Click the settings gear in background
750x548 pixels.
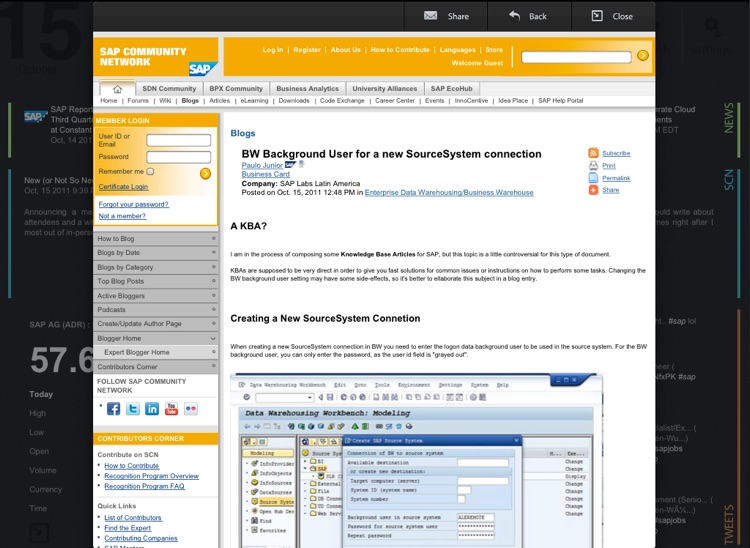tap(711, 26)
